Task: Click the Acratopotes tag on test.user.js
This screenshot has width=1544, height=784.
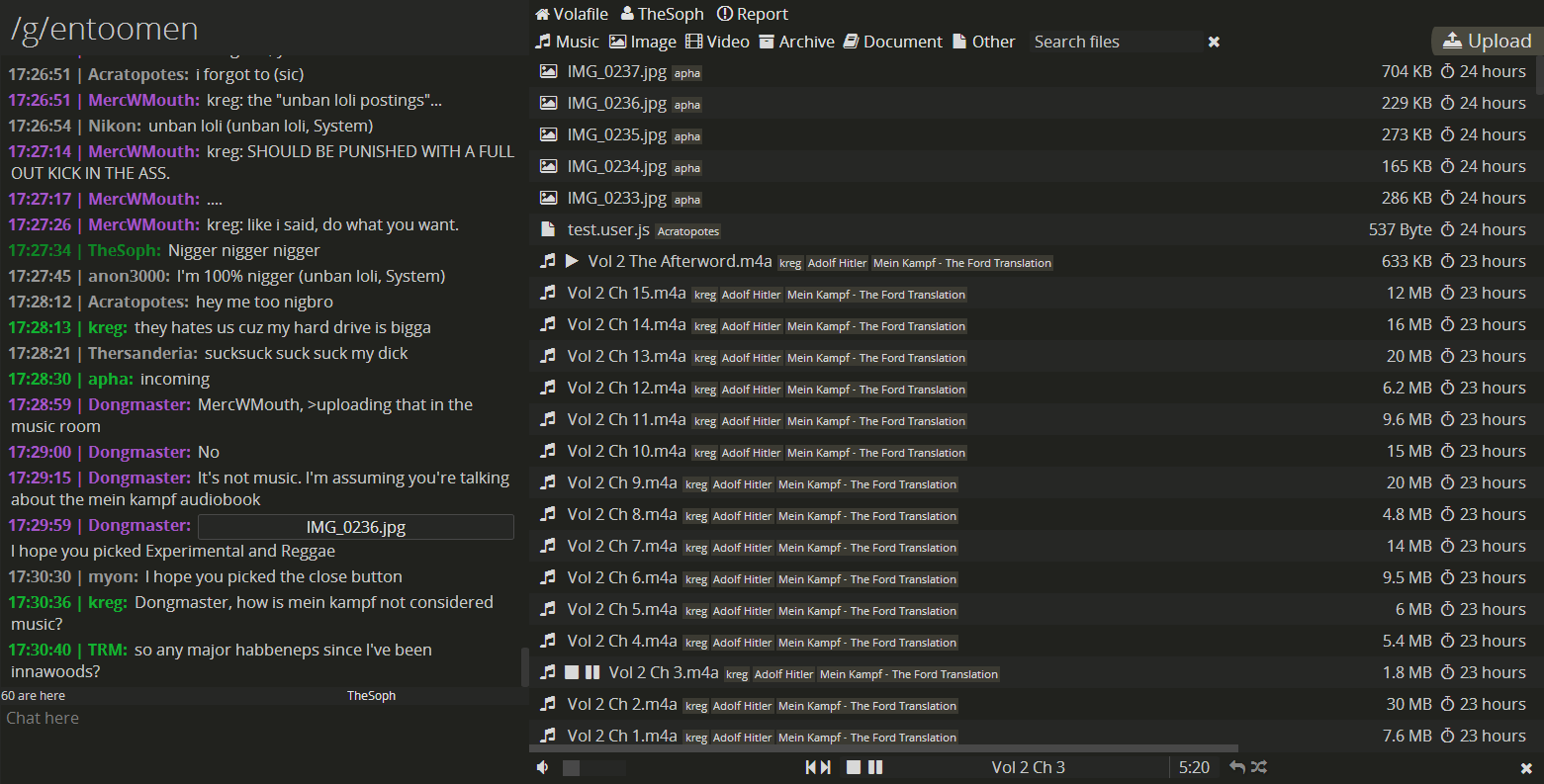Action: (688, 231)
